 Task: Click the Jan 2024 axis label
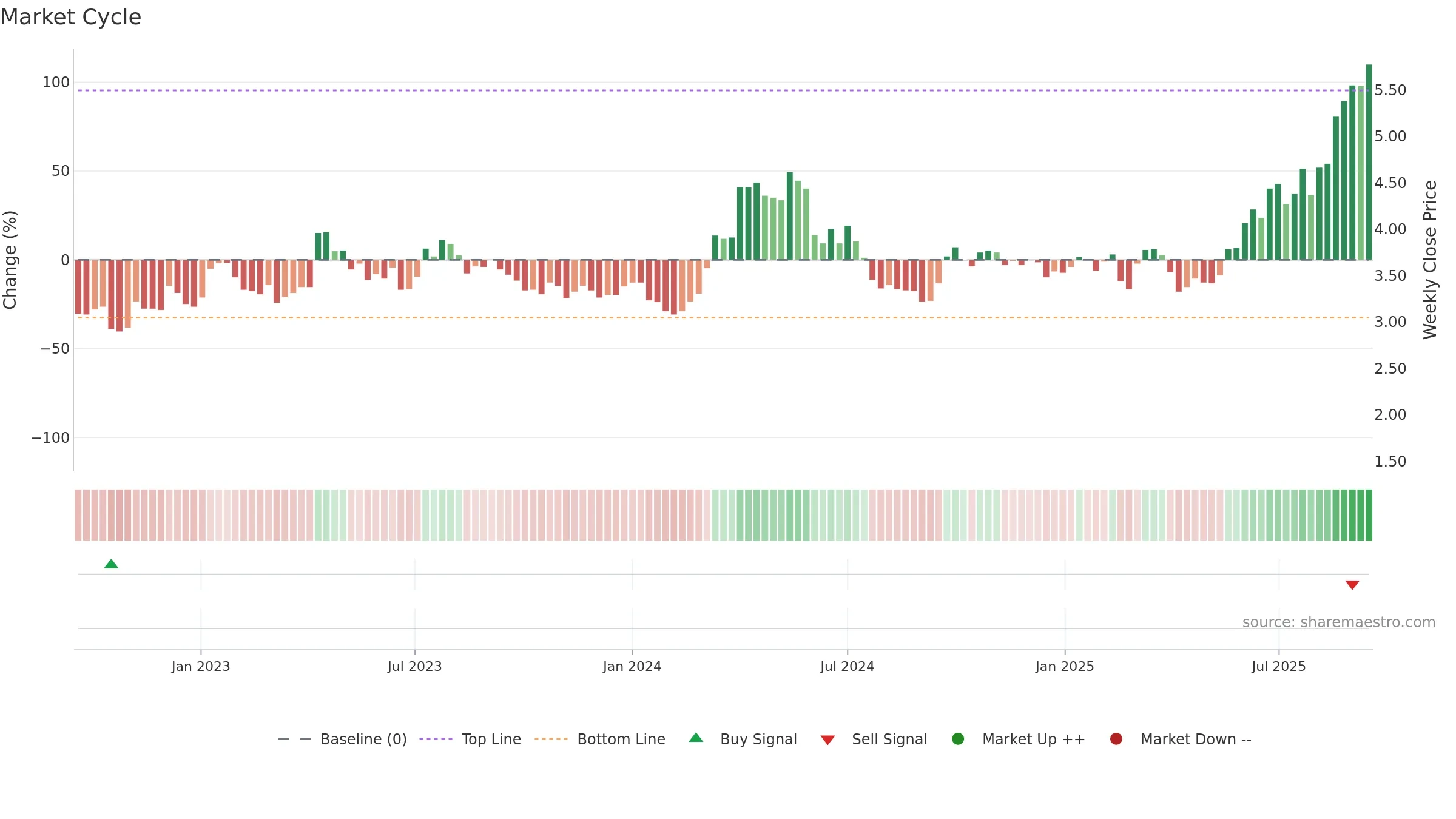pyautogui.click(x=632, y=667)
